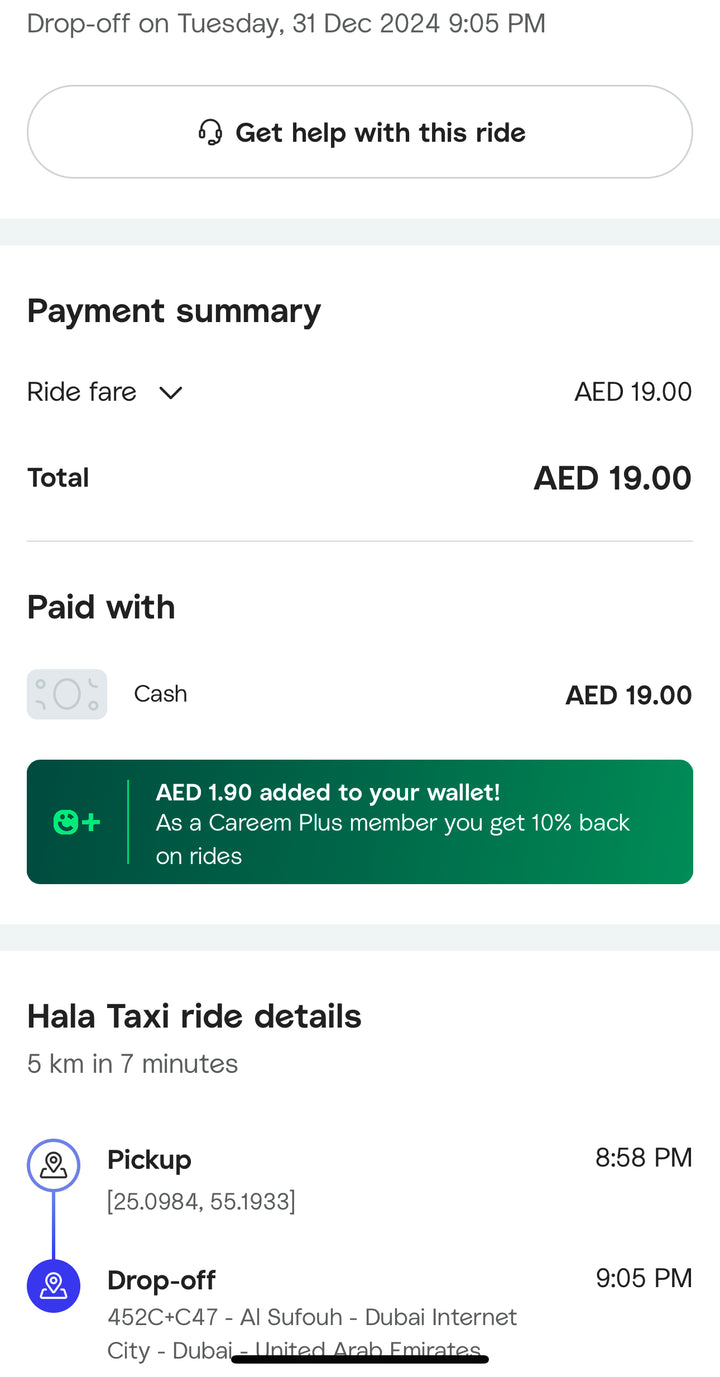Tap the Ride fare label
Image resolution: width=720 pixels, height=1377 pixels.
coord(82,392)
